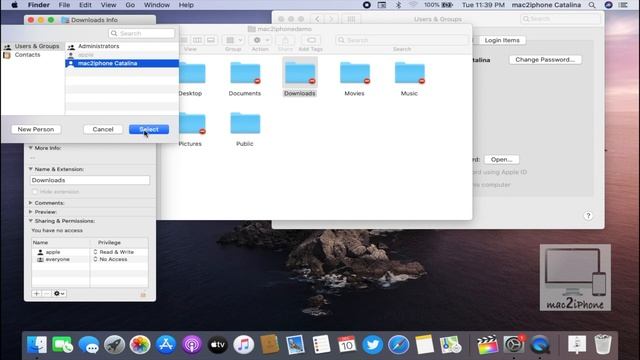The image size is (640, 360).
Task: Open the Window menu
Action: [157, 5]
